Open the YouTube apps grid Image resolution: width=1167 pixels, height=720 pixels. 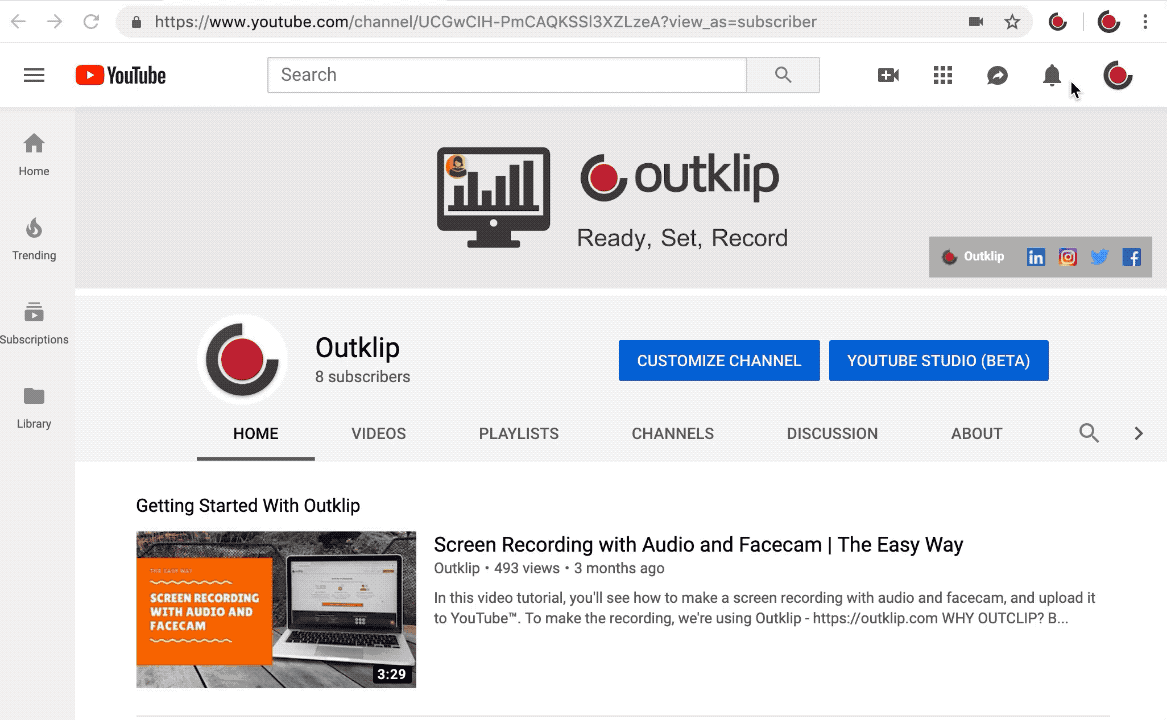(x=943, y=75)
